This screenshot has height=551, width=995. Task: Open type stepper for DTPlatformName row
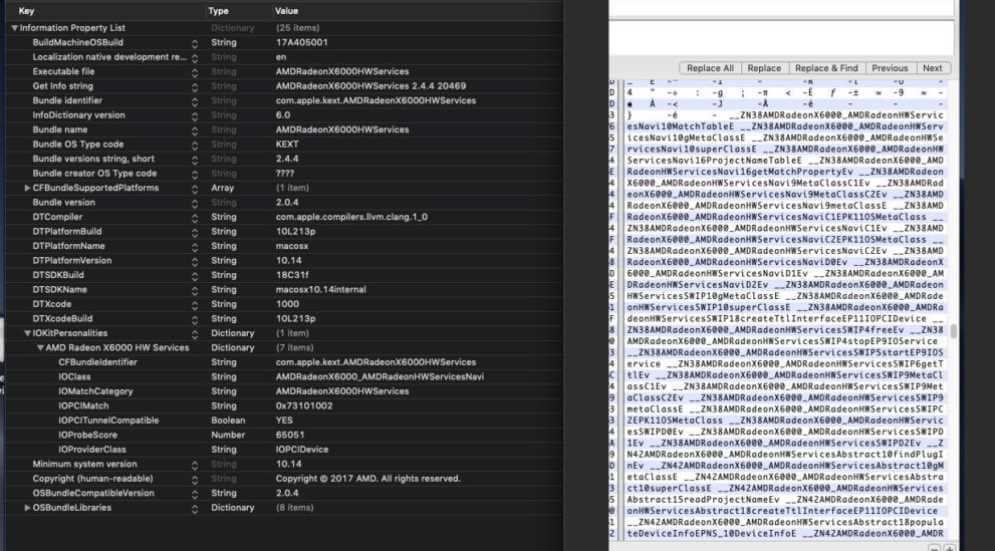pos(195,246)
